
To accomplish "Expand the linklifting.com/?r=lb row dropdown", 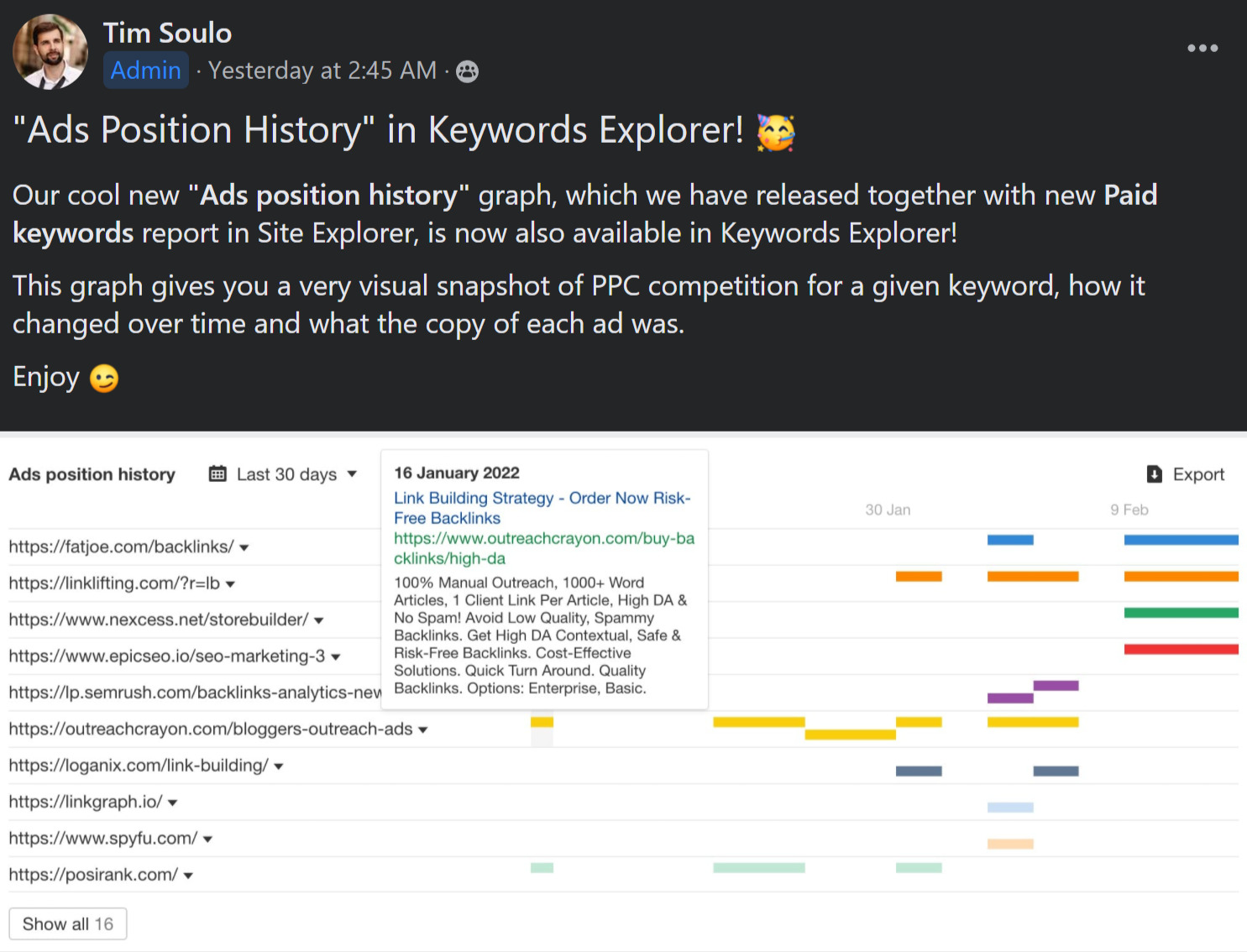I will pyautogui.click(x=233, y=584).
